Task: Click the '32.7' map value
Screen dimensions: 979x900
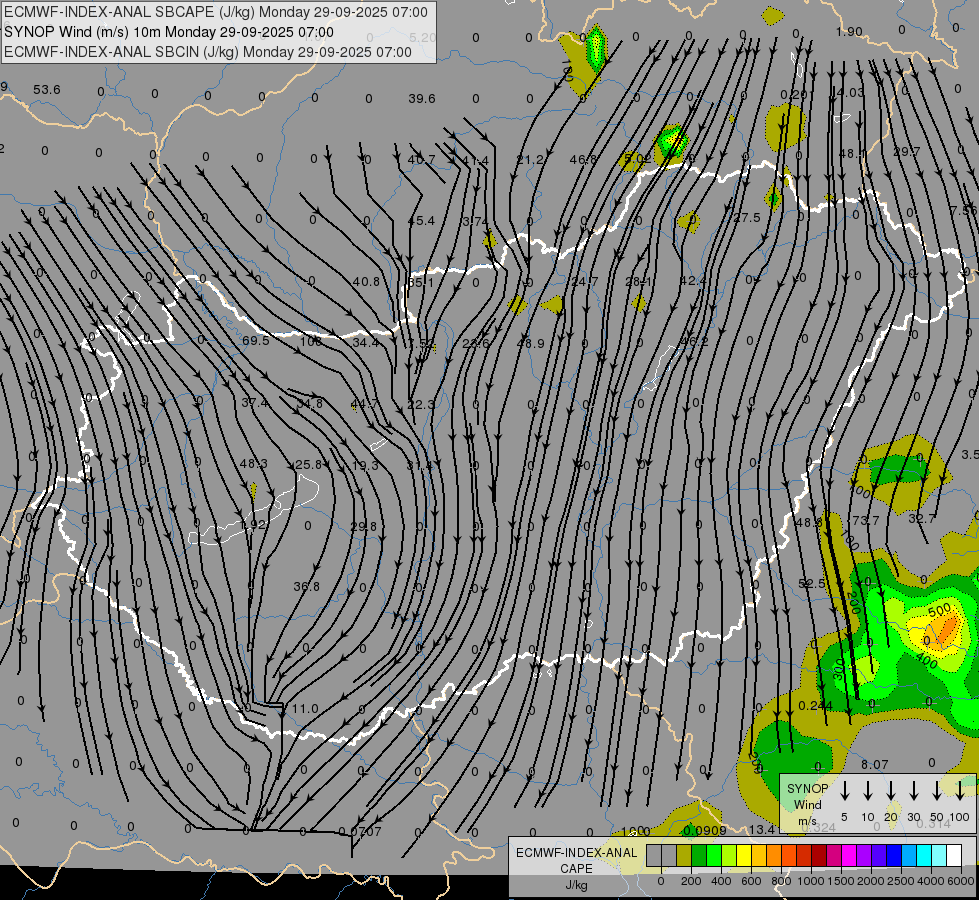Action: pos(922,518)
